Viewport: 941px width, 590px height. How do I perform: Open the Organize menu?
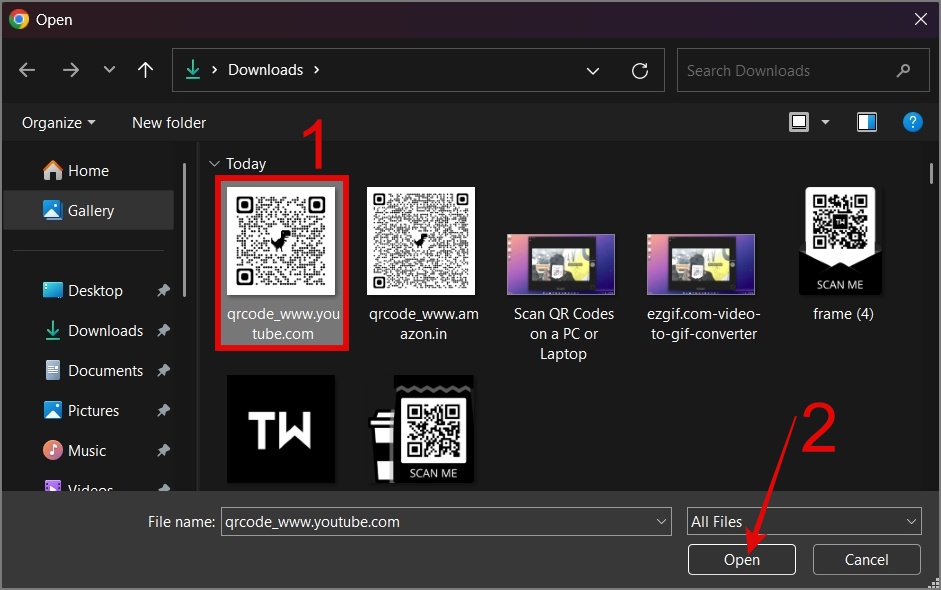click(x=59, y=122)
